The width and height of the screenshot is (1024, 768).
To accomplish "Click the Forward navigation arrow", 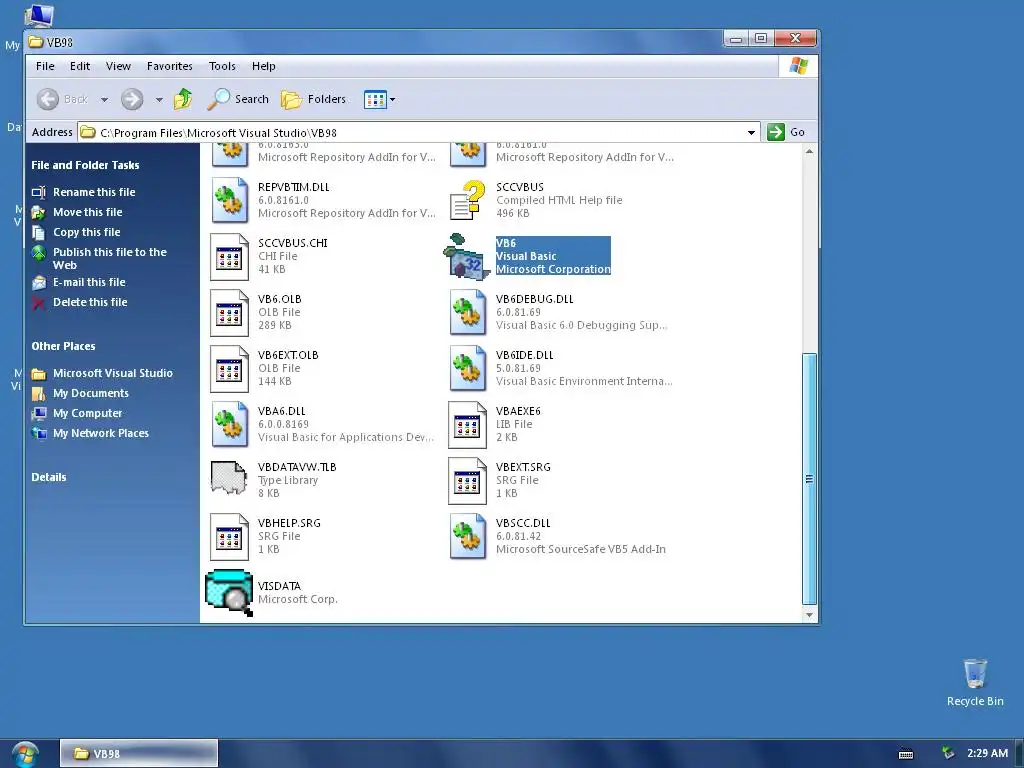I will [132, 99].
